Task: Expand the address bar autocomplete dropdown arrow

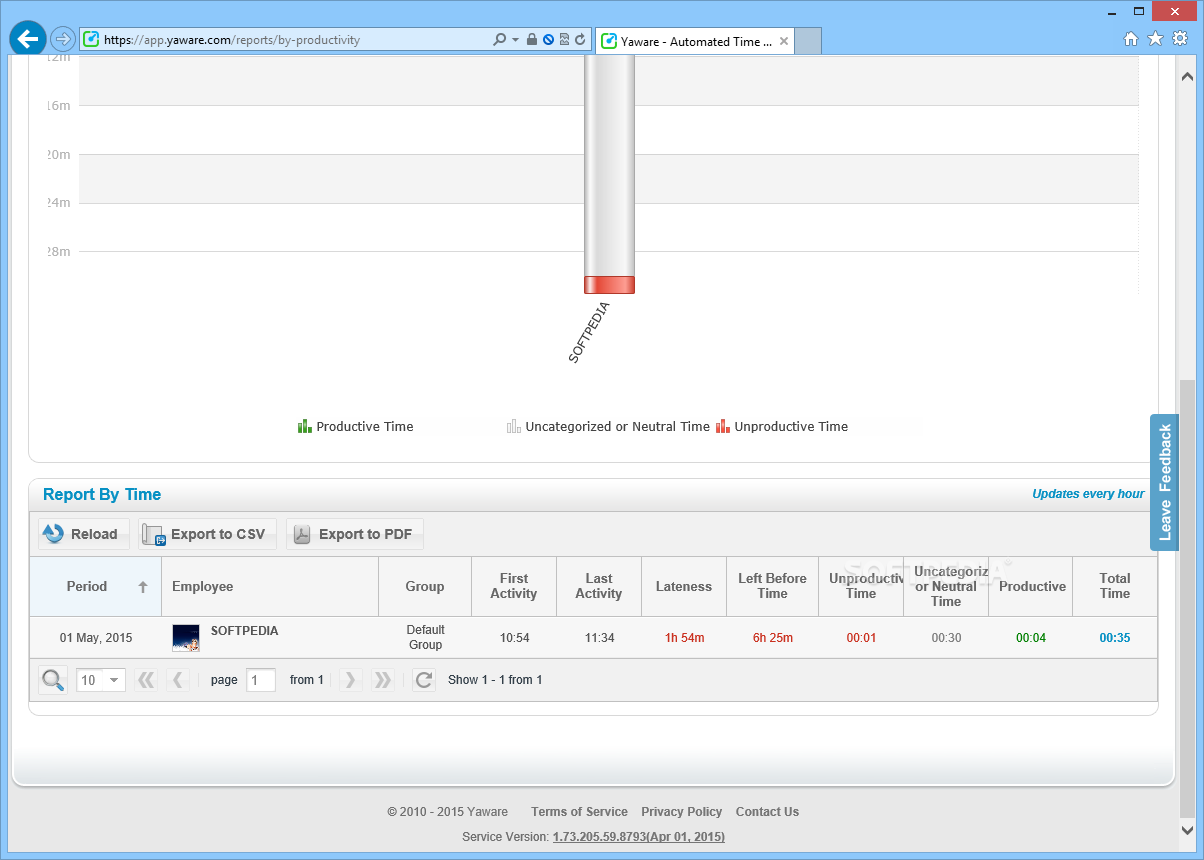Action: [515, 40]
